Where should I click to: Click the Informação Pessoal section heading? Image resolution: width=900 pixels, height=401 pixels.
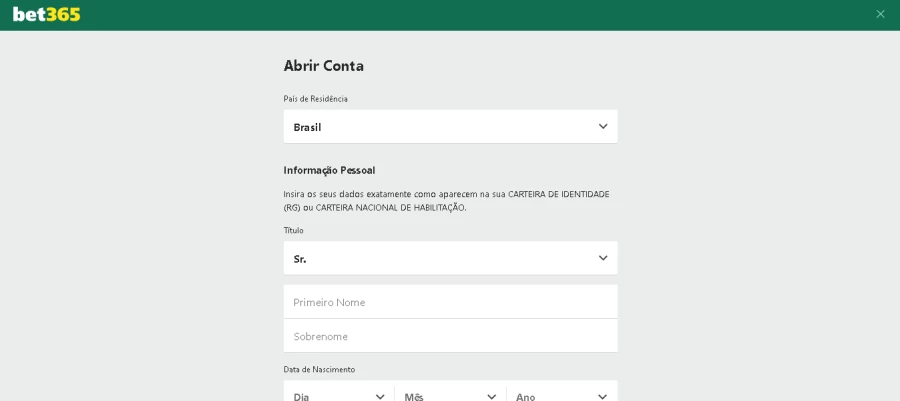(x=329, y=170)
